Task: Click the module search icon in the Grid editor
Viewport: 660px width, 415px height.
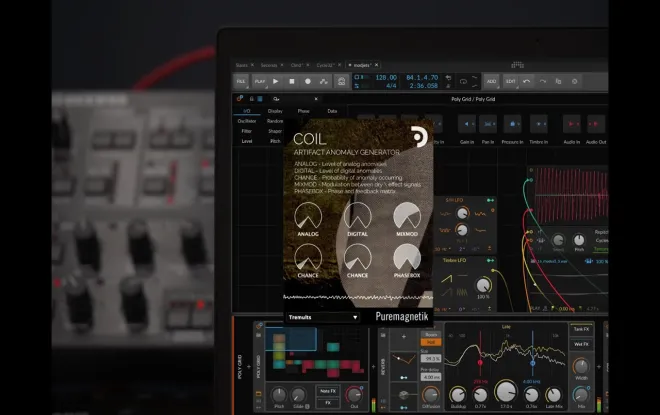Action: 276,99
